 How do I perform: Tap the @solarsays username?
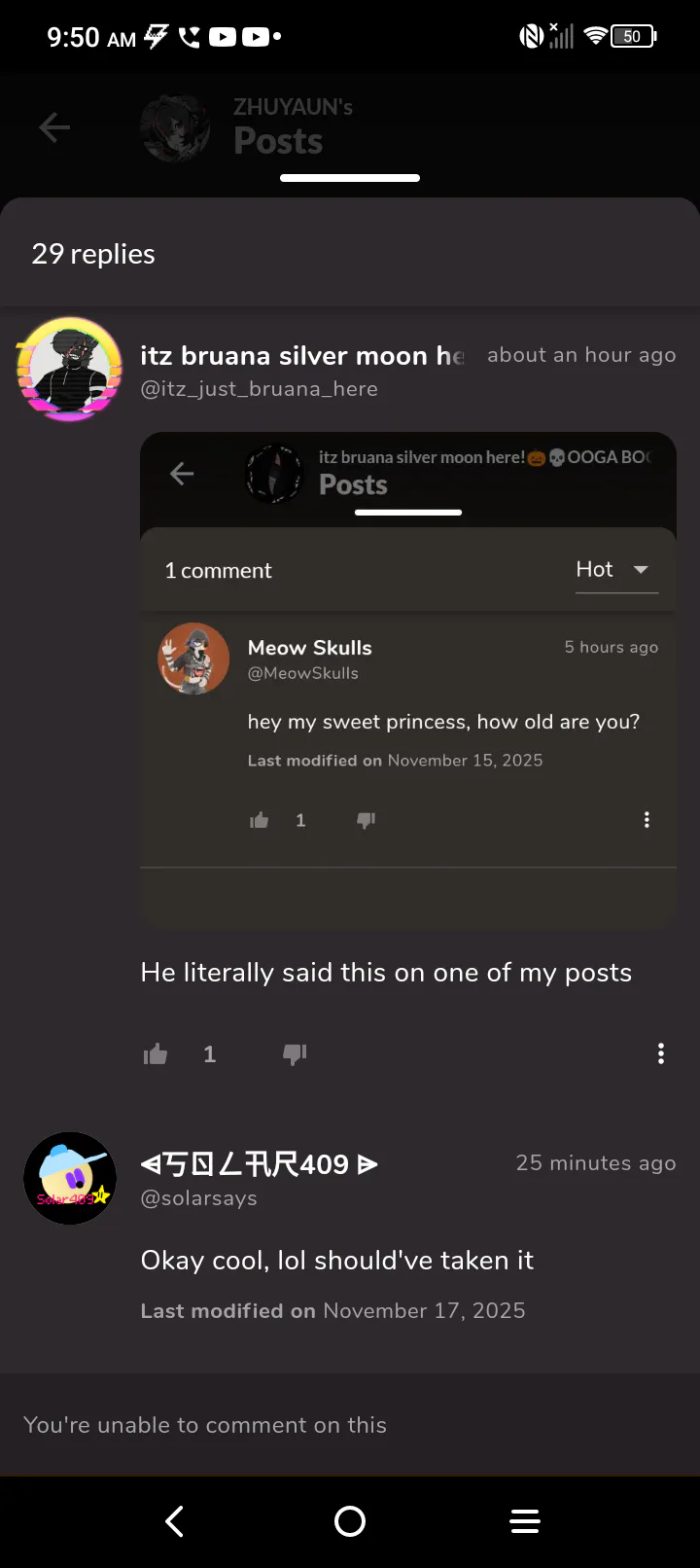point(199,1198)
